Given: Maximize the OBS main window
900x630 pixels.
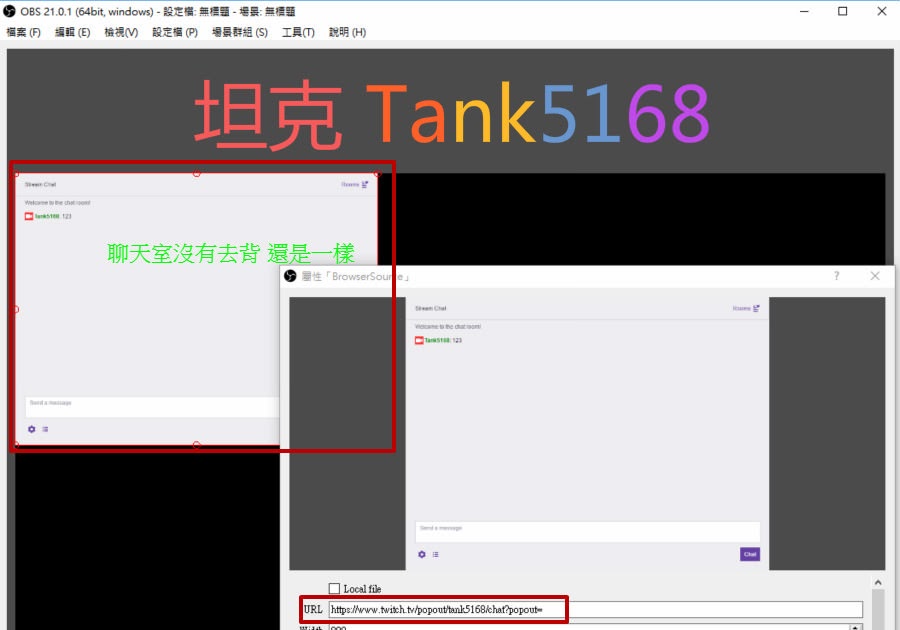Looking at the screenshot, I should pyautogui.click(x=842, y=11).
